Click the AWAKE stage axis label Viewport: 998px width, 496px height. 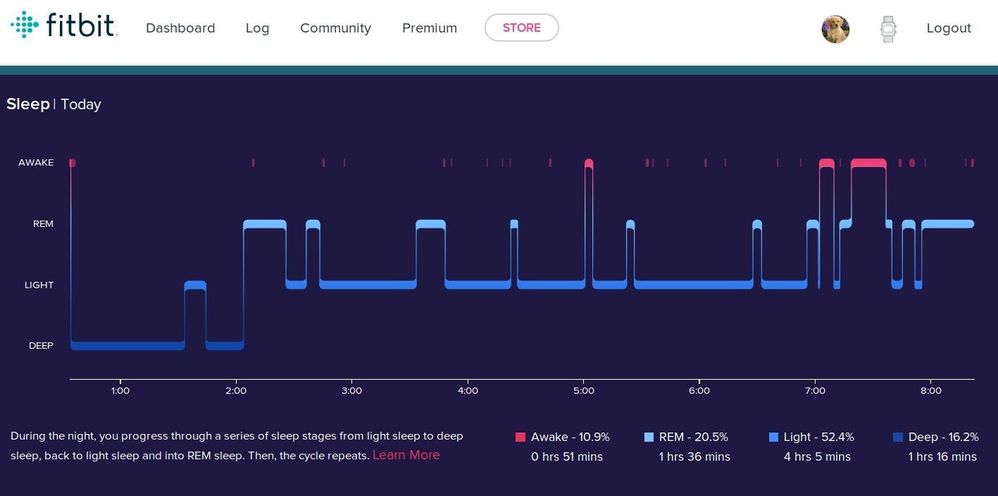point(36,163)
